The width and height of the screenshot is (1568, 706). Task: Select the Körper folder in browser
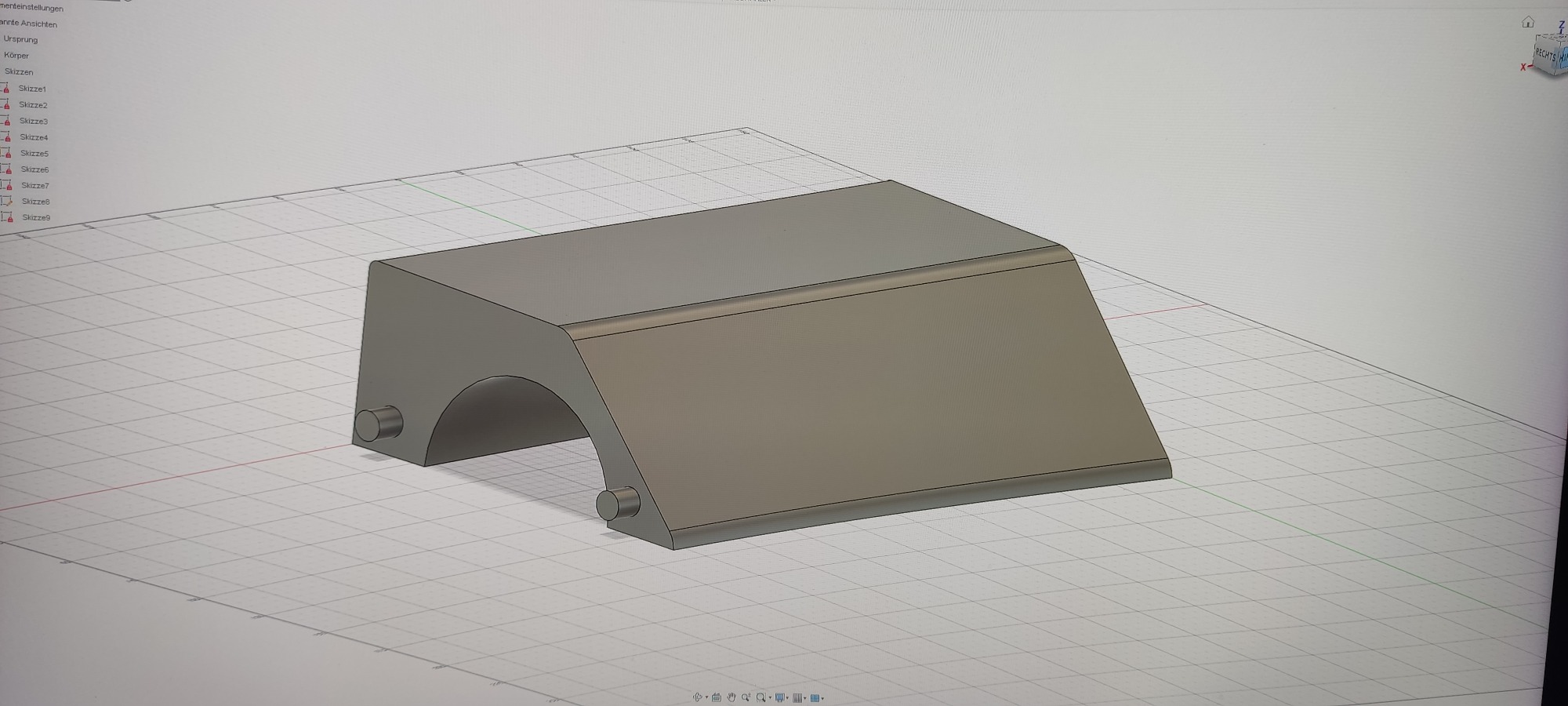pyautogui.click(x=16, y=56)
